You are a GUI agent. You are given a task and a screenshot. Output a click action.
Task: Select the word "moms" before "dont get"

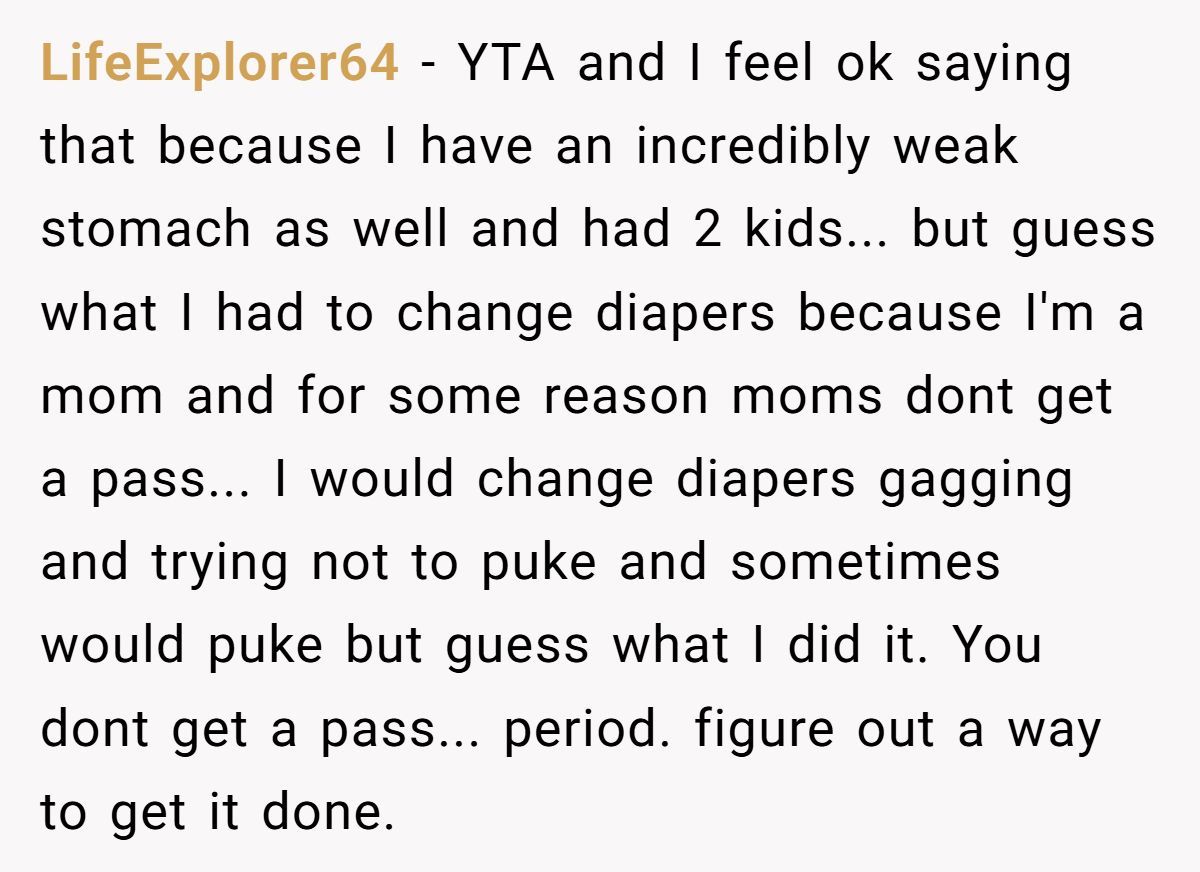click(807, 397)
